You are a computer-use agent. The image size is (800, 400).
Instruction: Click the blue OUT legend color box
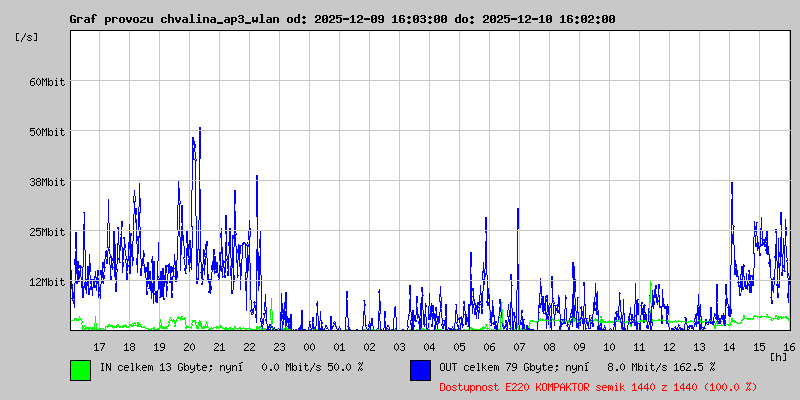pyautogui.click(x=420, y=369)
